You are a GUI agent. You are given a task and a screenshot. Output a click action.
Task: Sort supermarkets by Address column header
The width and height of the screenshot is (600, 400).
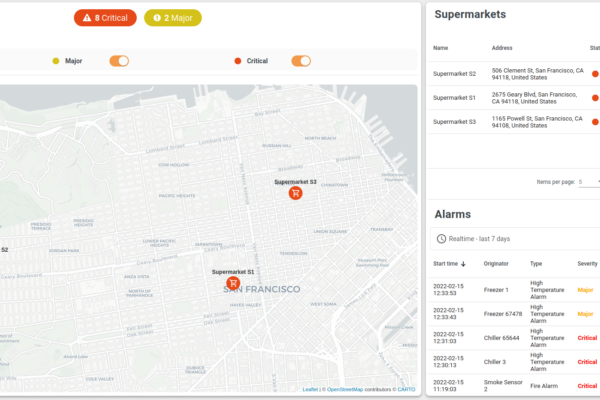click(x=502, y=47)
